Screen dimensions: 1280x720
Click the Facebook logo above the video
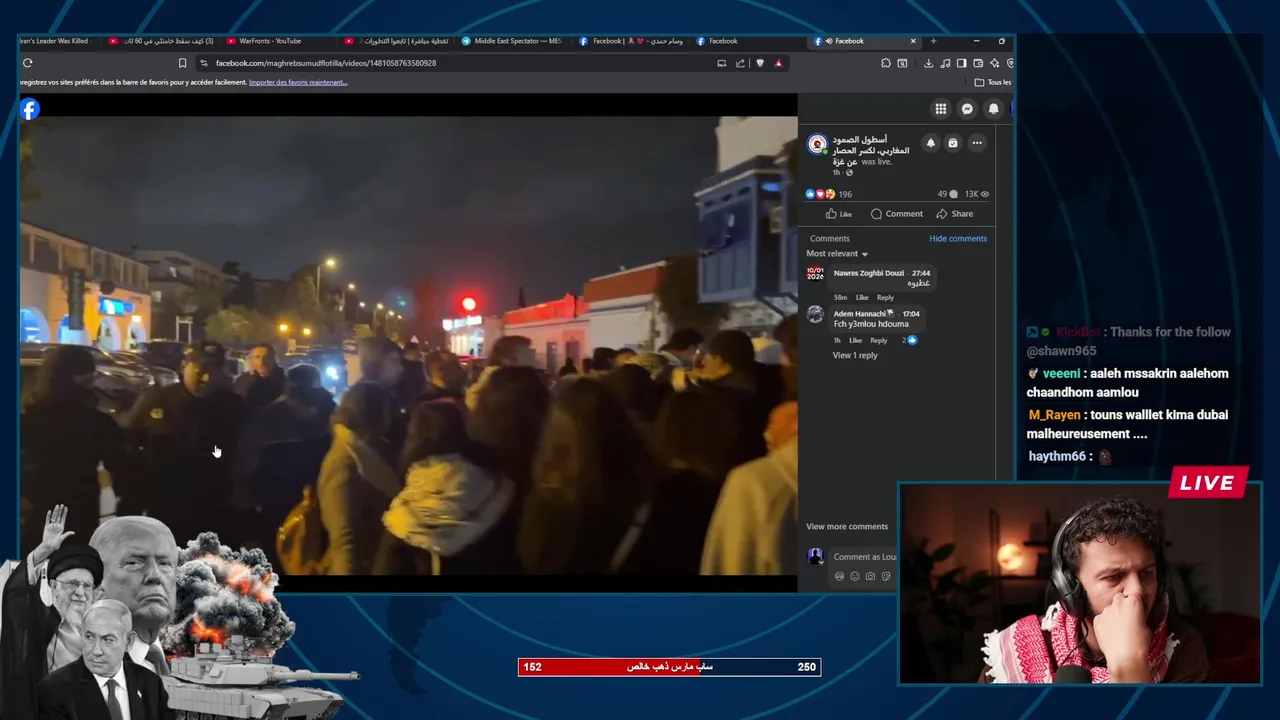pos(29,109)
